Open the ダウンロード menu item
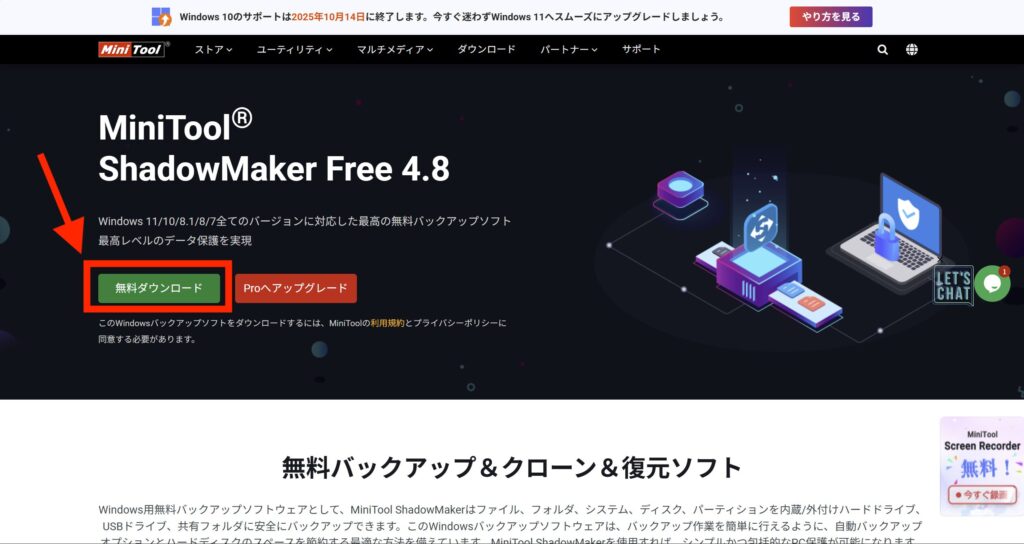The height and width of the screenshot is (544, 1024). pyautogui.click(x=486, y=50)
